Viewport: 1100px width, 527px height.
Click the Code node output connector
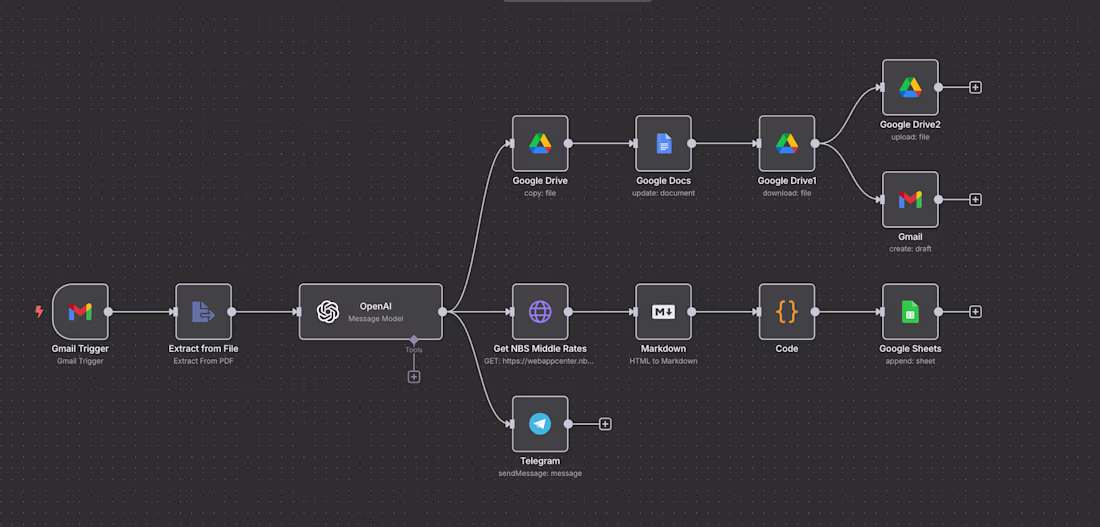click(815, 312)
